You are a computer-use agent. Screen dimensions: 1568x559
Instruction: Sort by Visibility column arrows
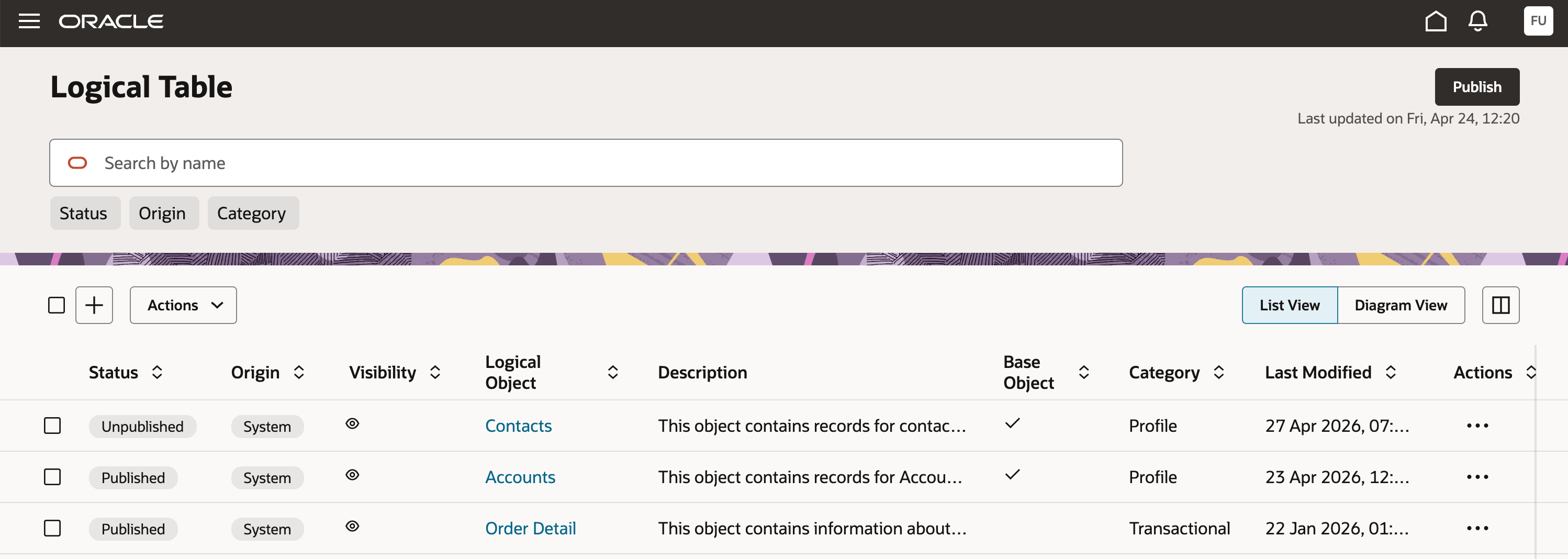click(435, 372)
